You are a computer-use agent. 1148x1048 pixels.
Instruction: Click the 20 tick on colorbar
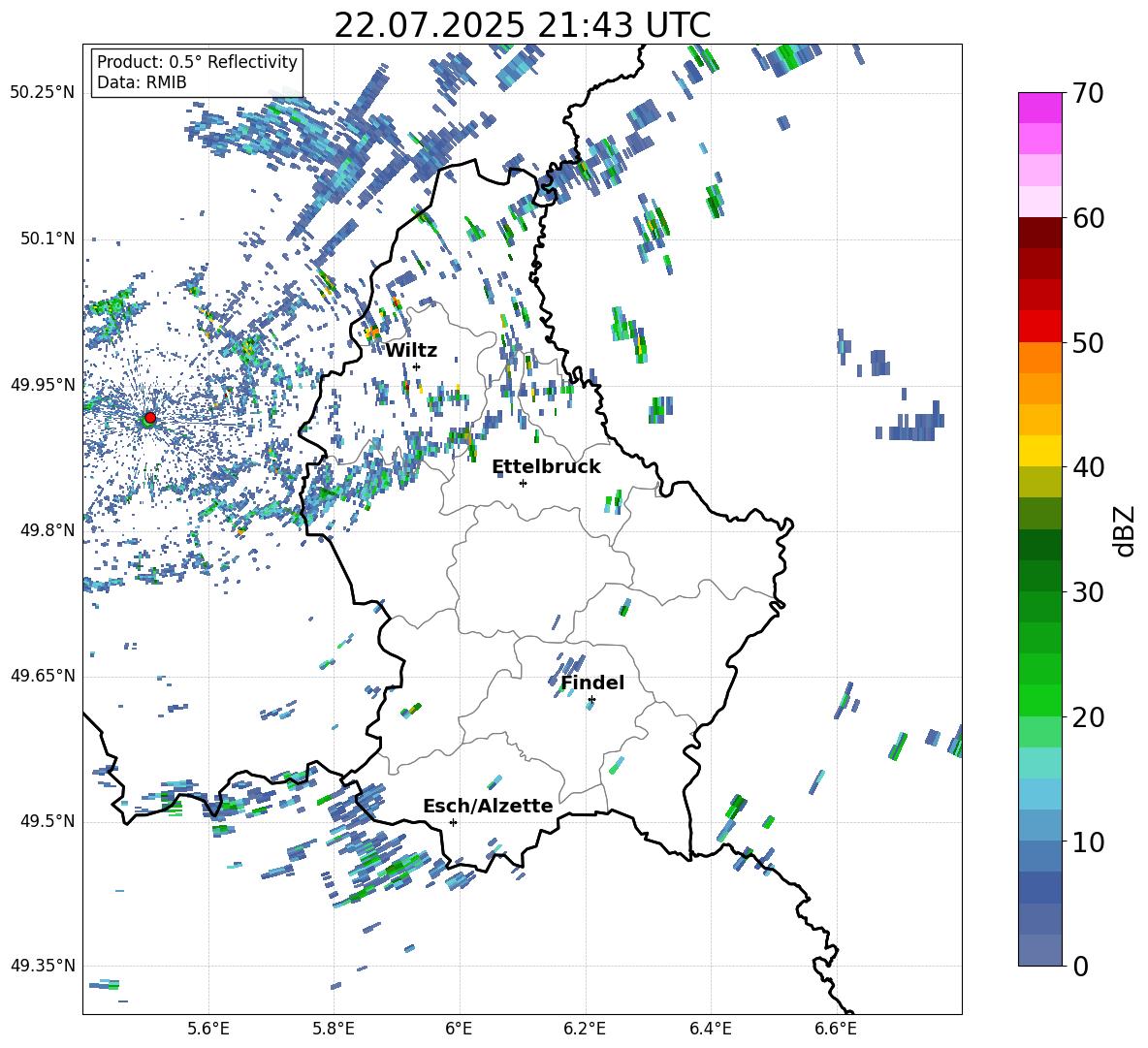[1088, 717]
